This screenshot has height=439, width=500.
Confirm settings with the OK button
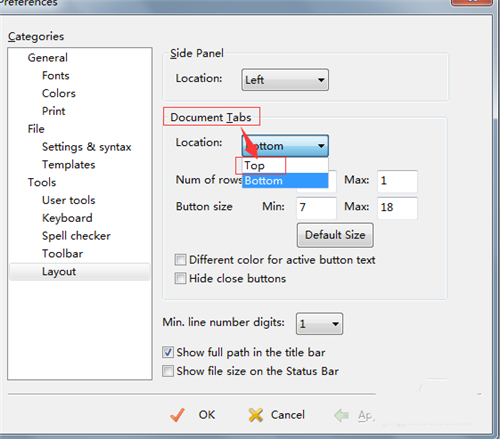pos(207,415)
